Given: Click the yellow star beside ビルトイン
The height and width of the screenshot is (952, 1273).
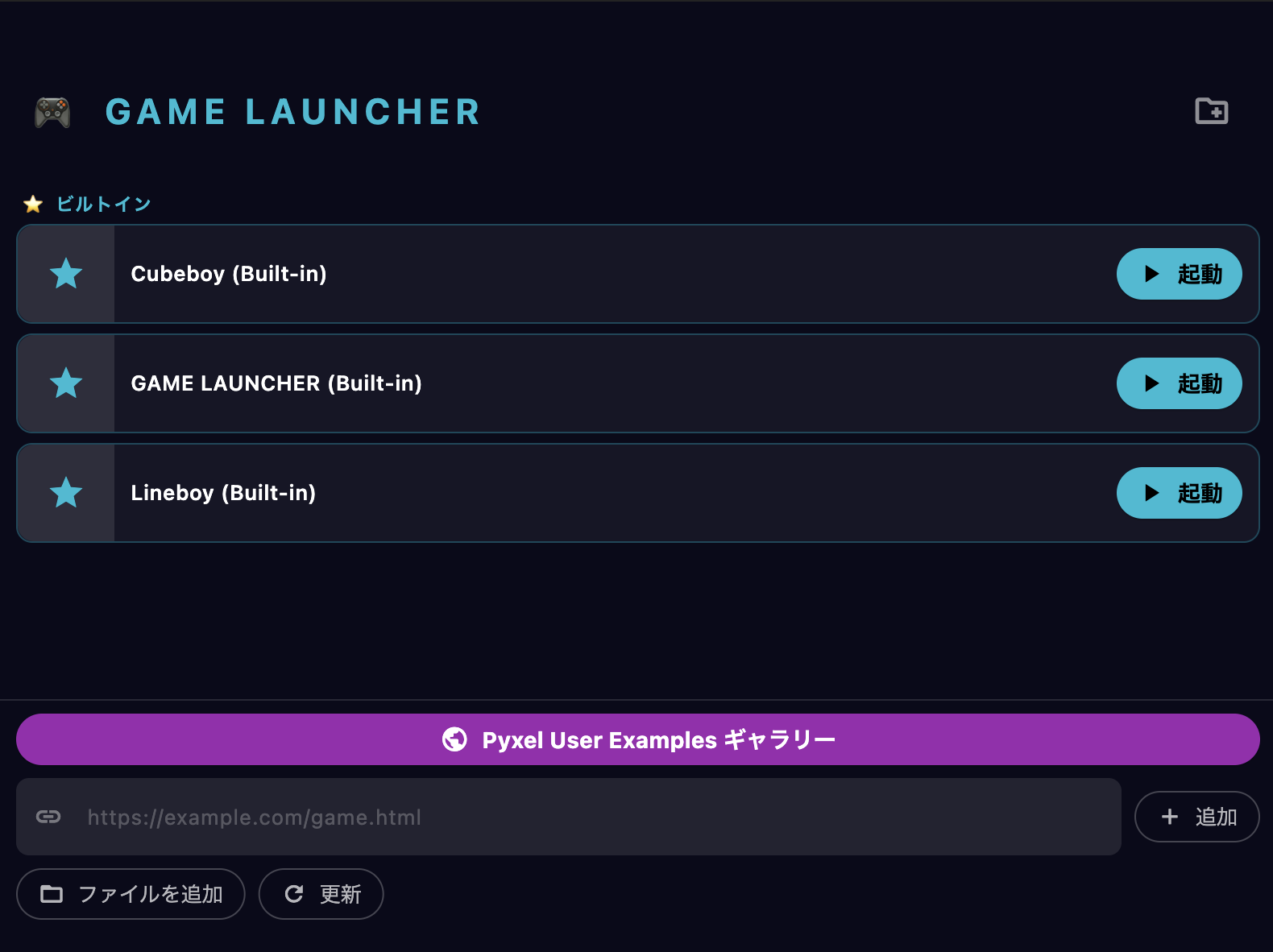Looking at the screenshot, I should tap(33, 204).
